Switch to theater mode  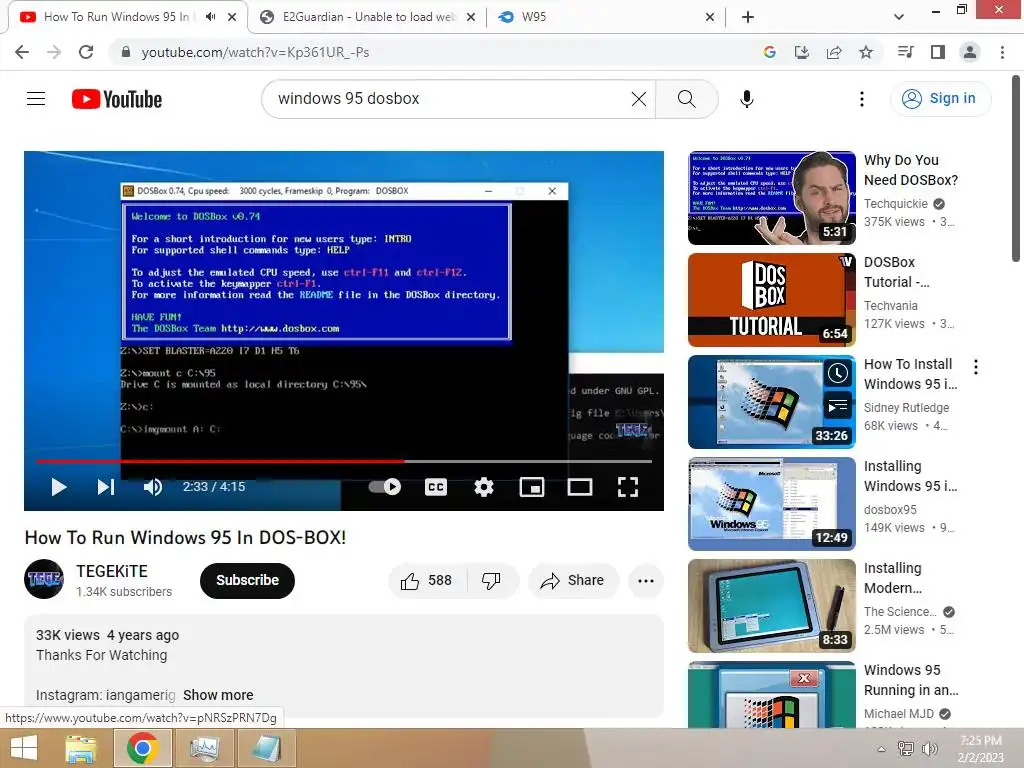580,487
